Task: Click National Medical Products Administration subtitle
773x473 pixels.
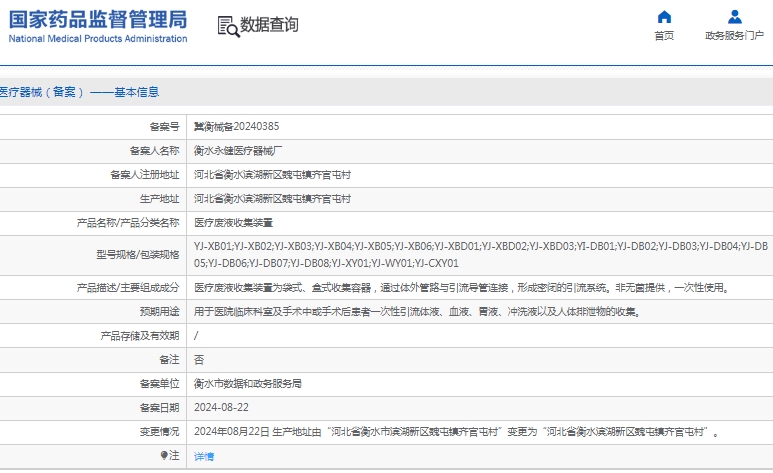Action: tap(98, 38)
